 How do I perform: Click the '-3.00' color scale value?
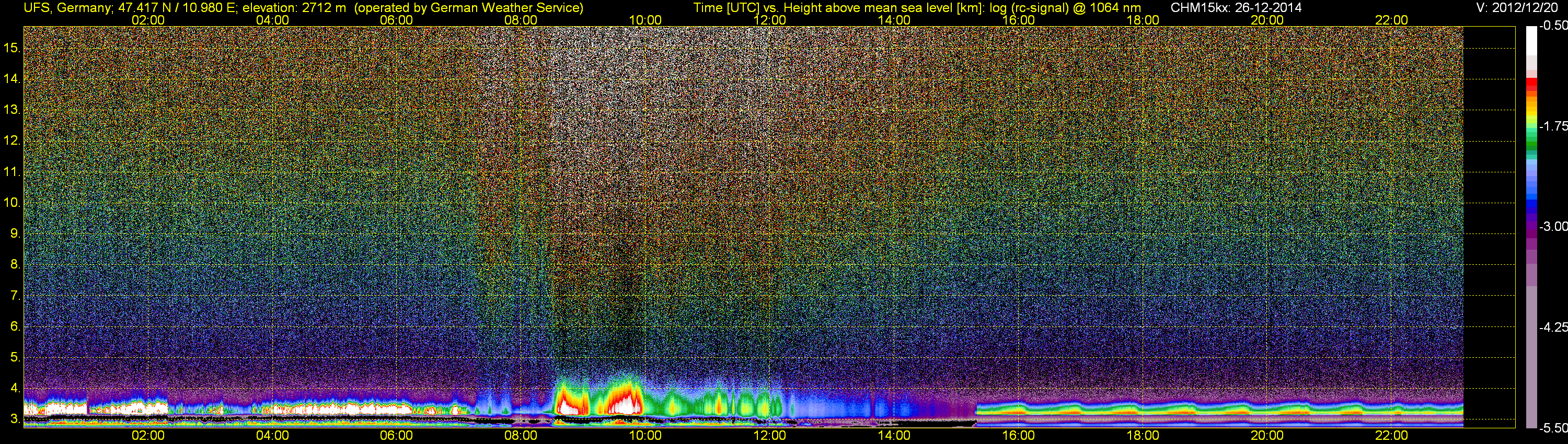pyautogui.click(x=1553, y=226)
